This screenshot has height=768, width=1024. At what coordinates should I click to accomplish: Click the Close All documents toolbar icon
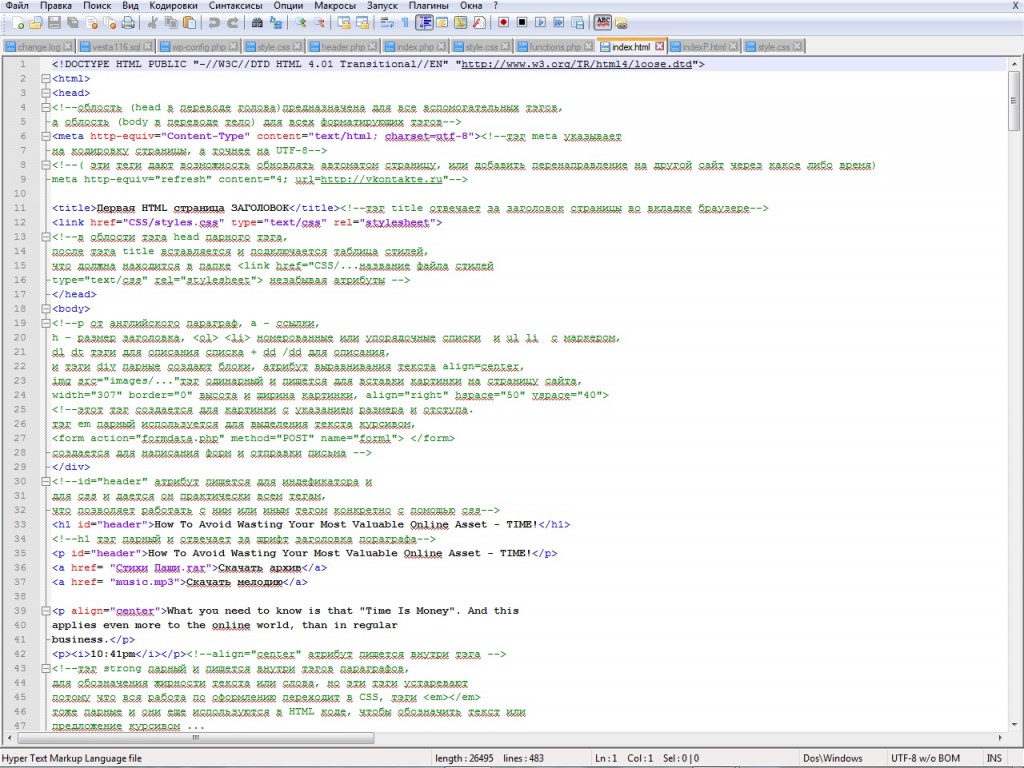[x=110, y=23]
